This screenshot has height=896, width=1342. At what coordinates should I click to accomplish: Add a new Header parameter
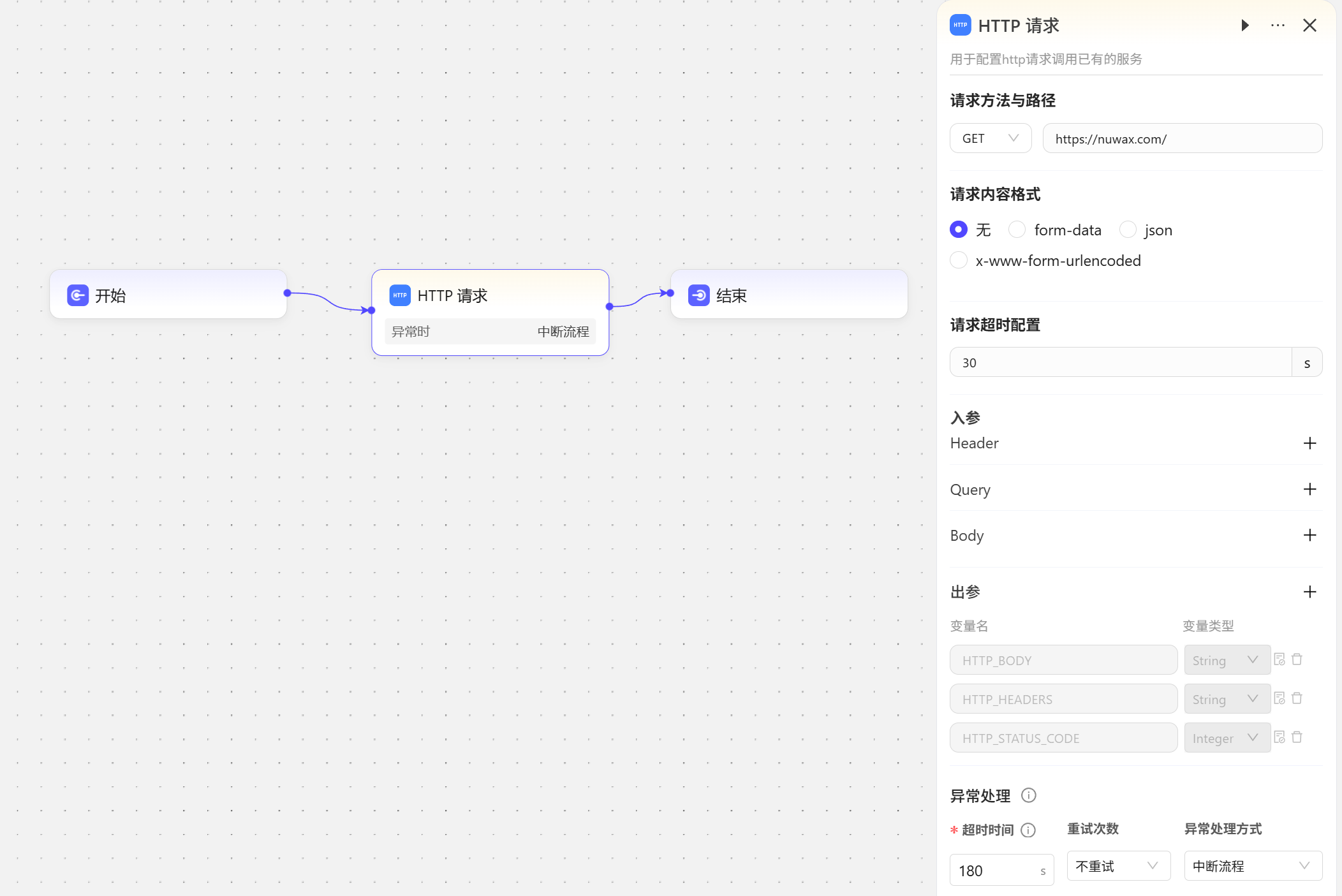(1309, 443)
